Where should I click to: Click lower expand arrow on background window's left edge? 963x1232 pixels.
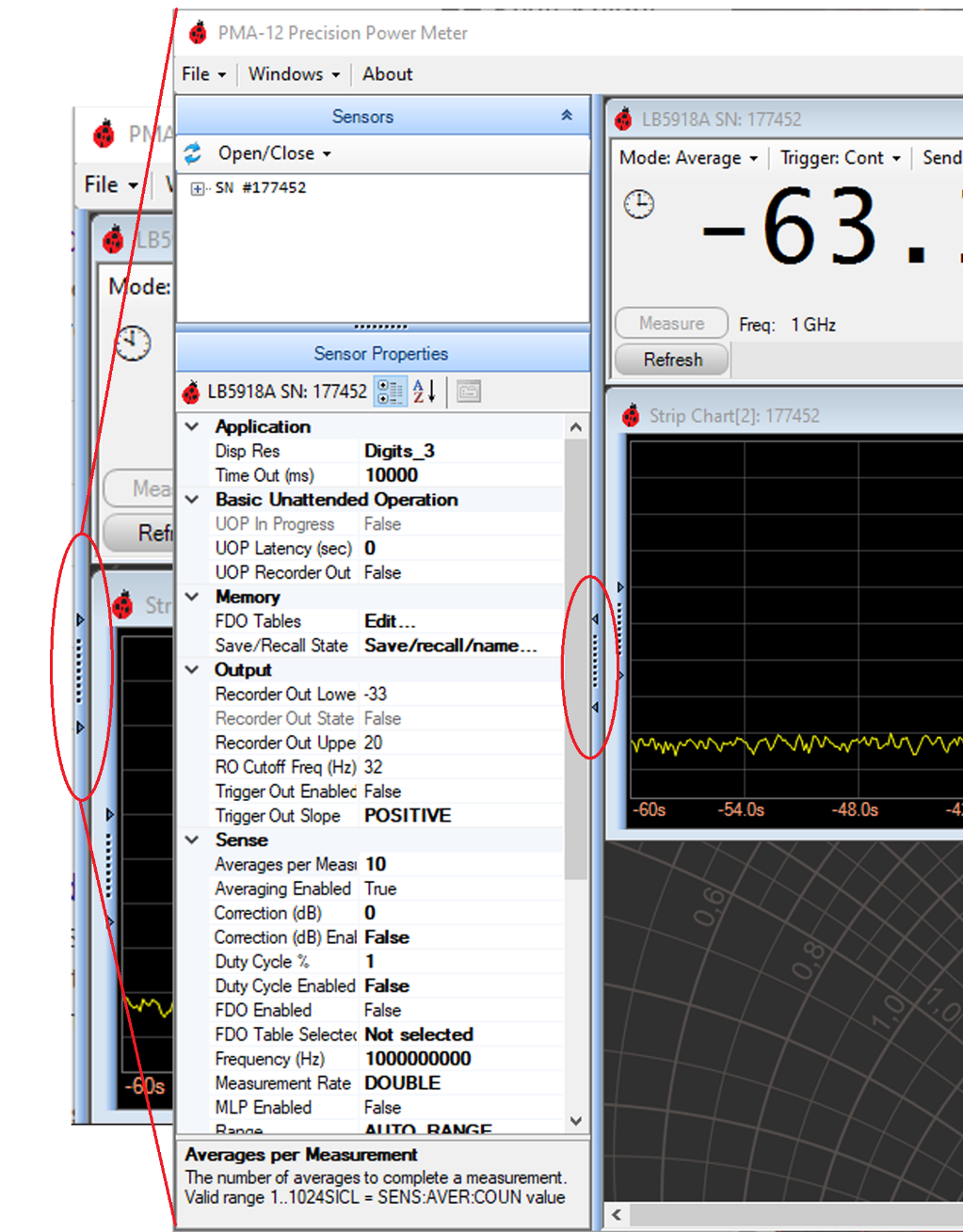80,728
